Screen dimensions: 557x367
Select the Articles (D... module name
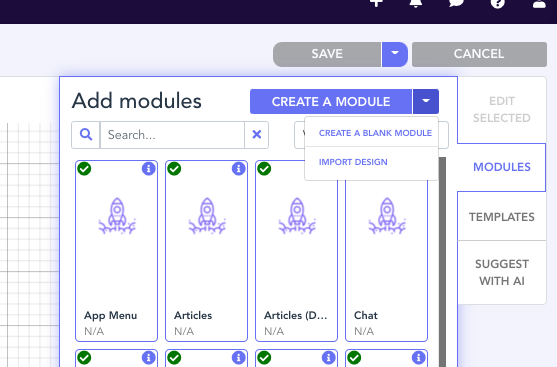[296, 315]
